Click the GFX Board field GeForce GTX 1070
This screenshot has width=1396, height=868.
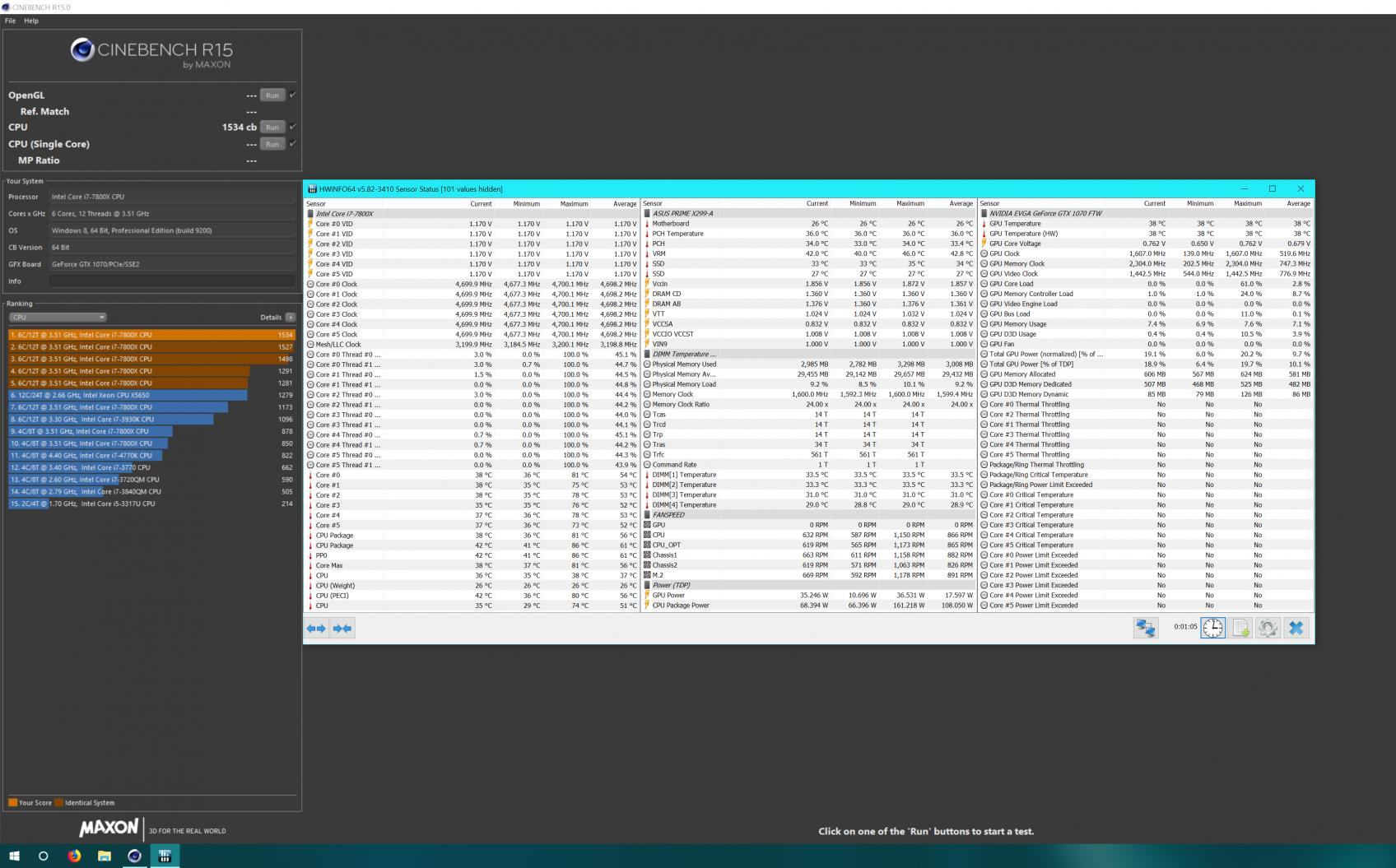[x=171, y=264]
